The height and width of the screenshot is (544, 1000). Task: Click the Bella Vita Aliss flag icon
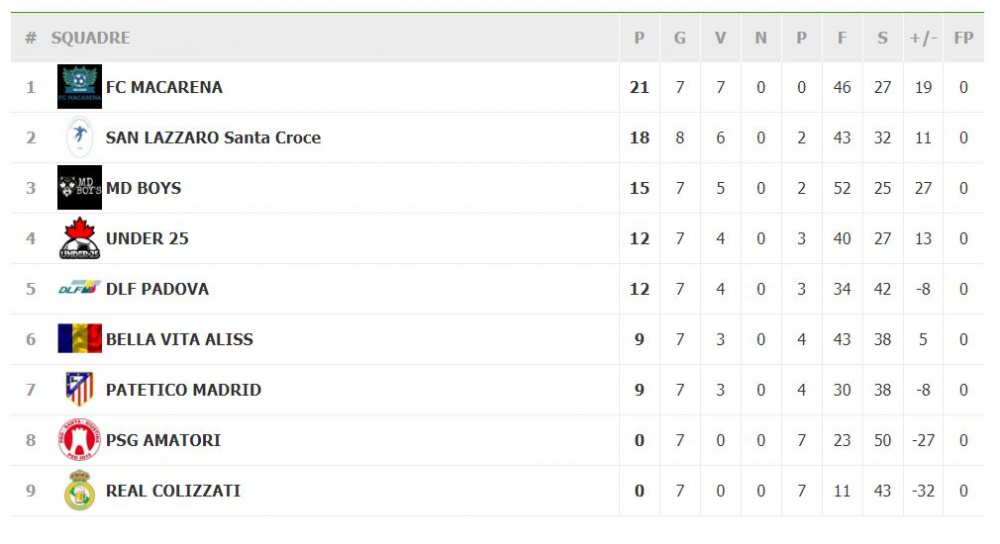[x=80, y=339]
